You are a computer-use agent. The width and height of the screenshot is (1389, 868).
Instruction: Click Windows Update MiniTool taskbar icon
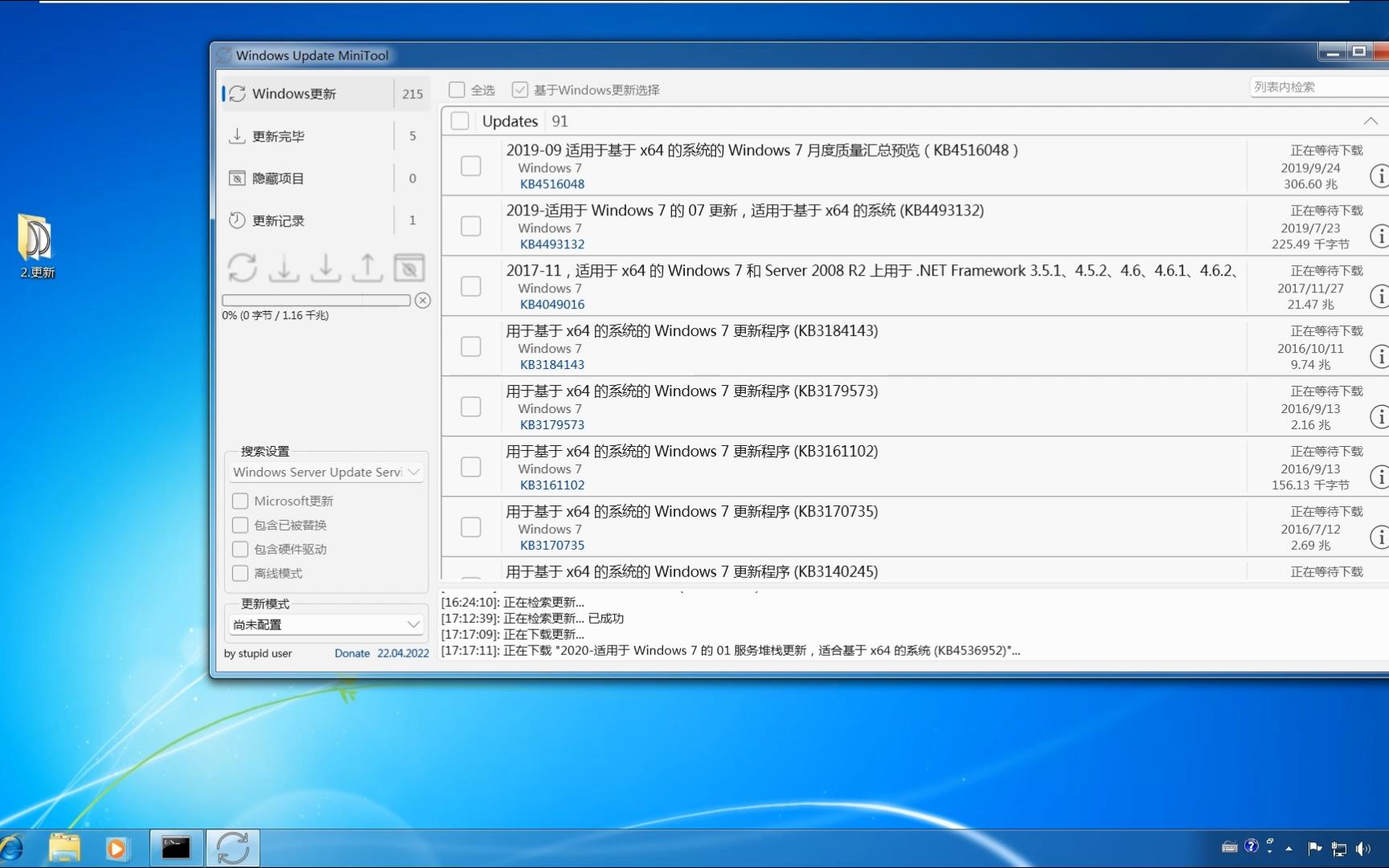(x=232, y=848)
